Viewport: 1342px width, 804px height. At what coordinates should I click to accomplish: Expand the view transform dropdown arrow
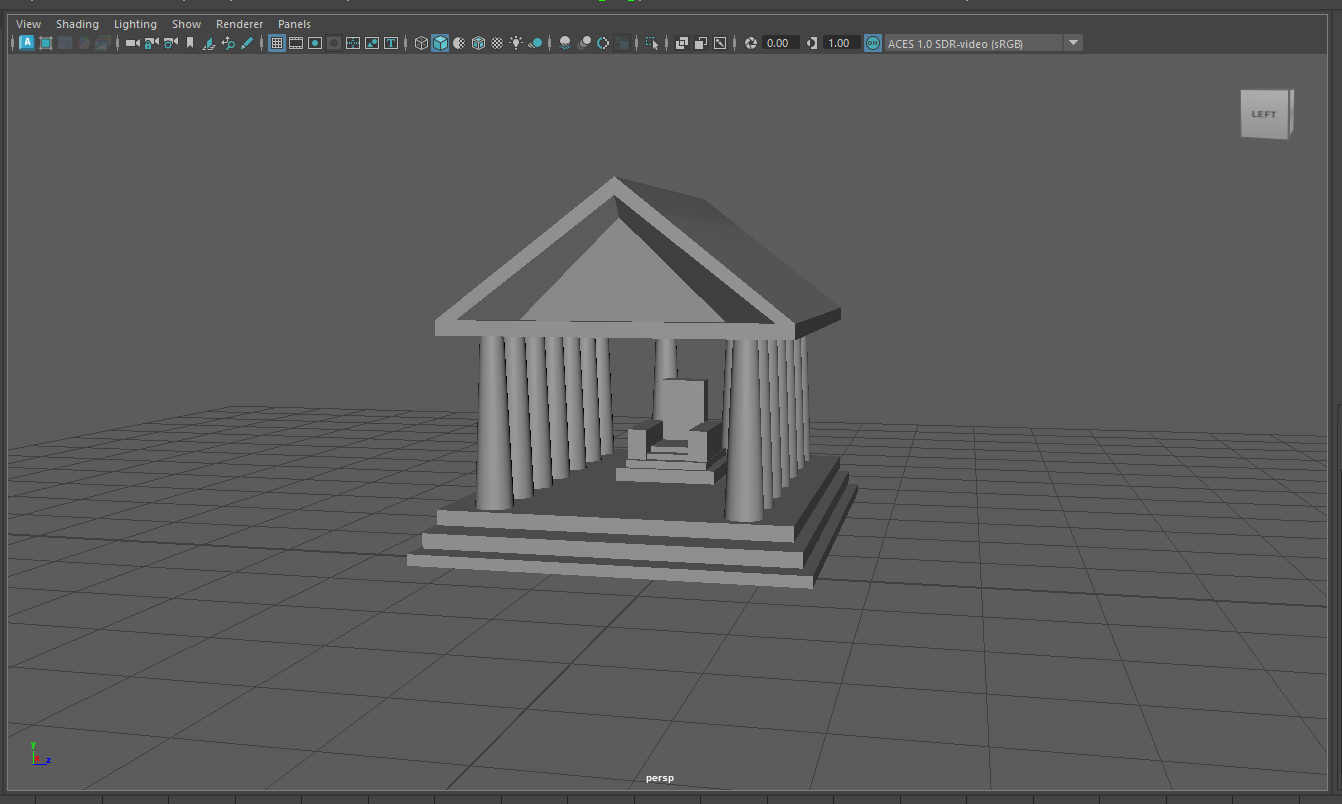(1073, 43)
